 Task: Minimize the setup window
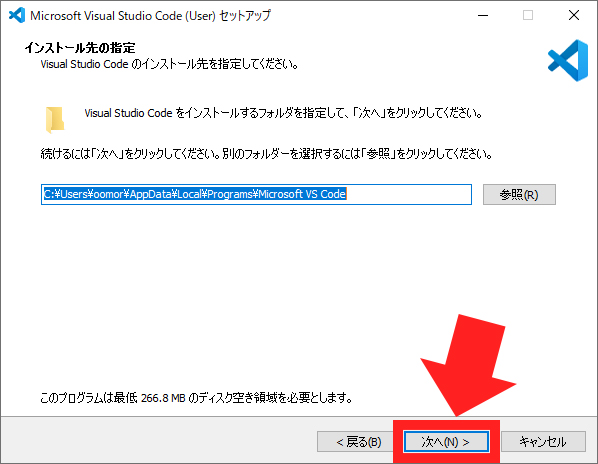[x=483, y=15]
